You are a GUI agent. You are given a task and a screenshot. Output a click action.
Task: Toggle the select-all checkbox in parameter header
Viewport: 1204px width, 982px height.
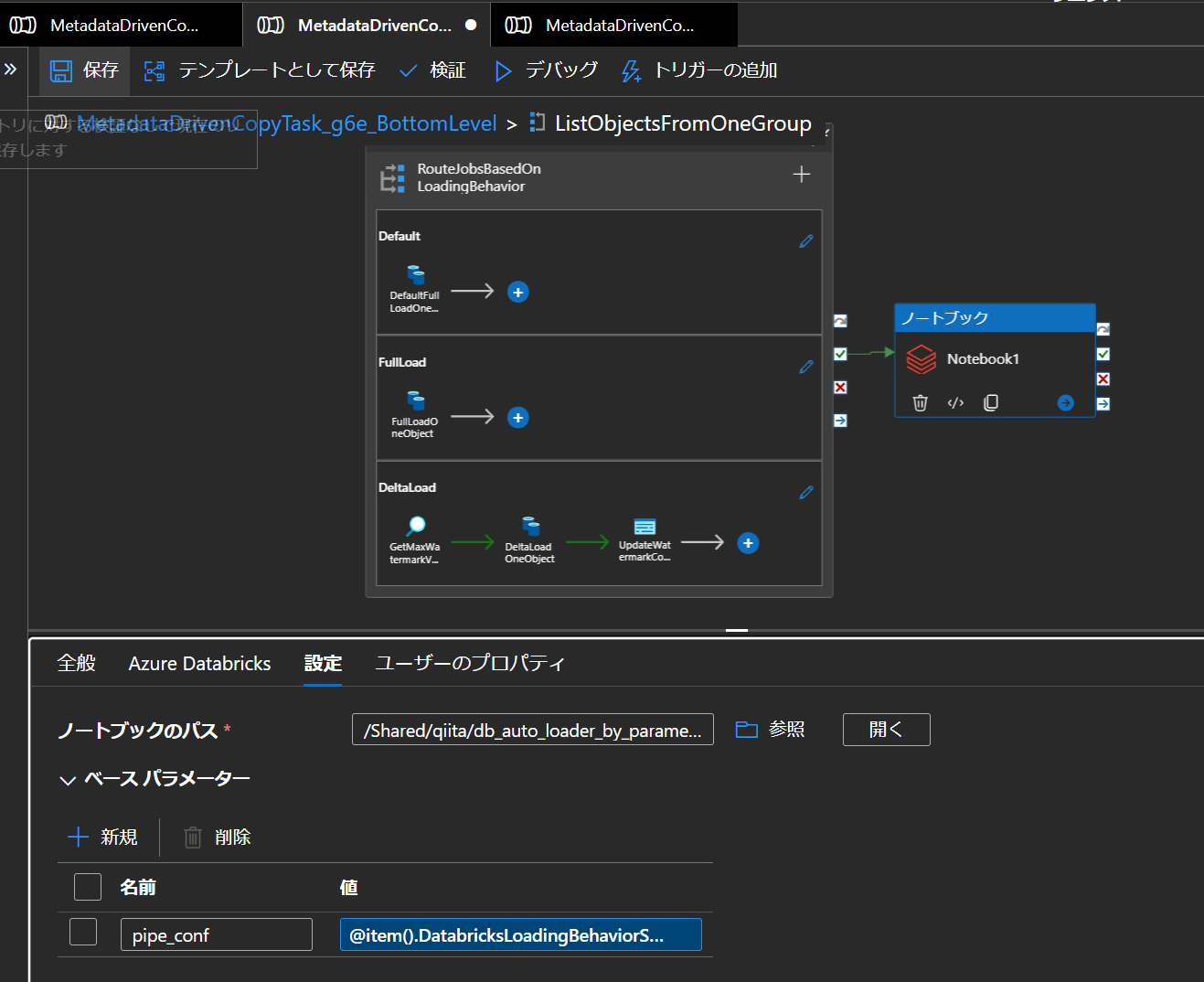(x=88, y=887)
